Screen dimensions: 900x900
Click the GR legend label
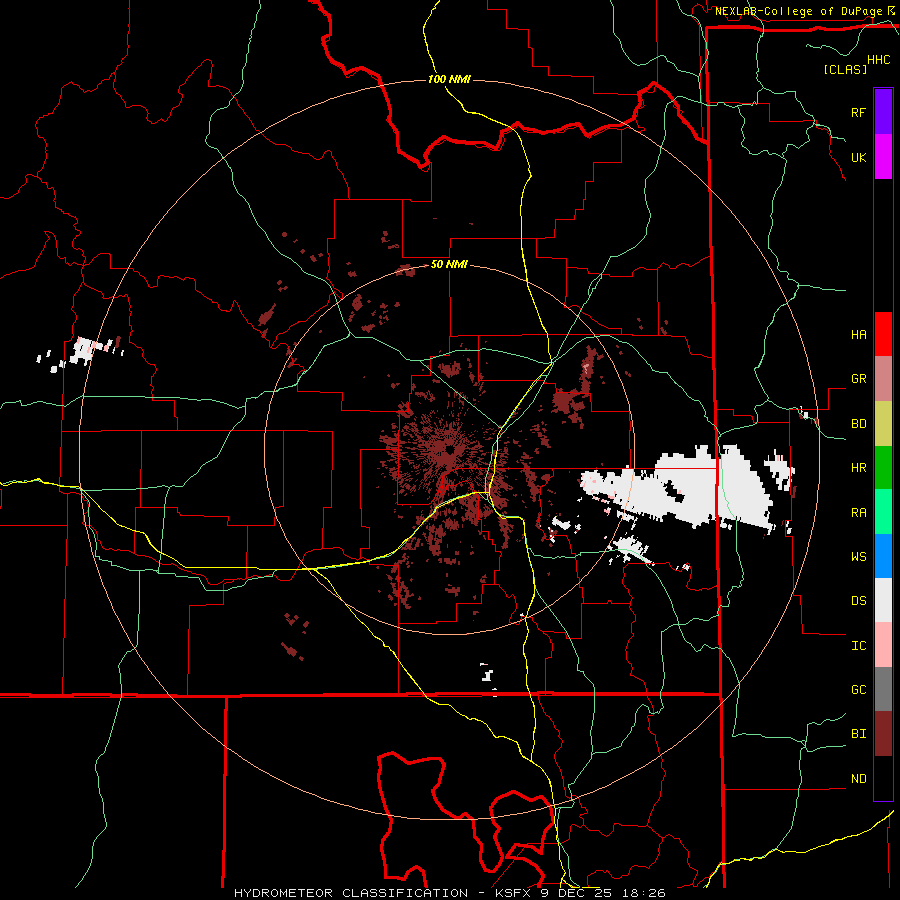coord(858,379)
